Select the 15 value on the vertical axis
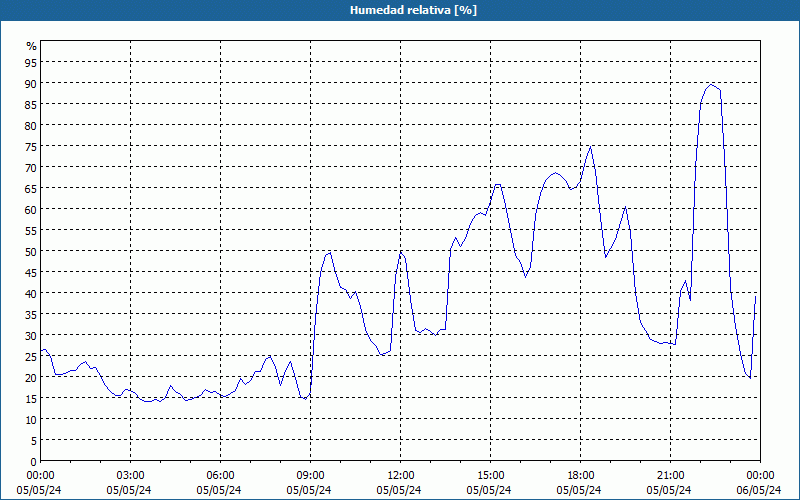The height and width of the screenshot is (500, 800). pos(31,398)
